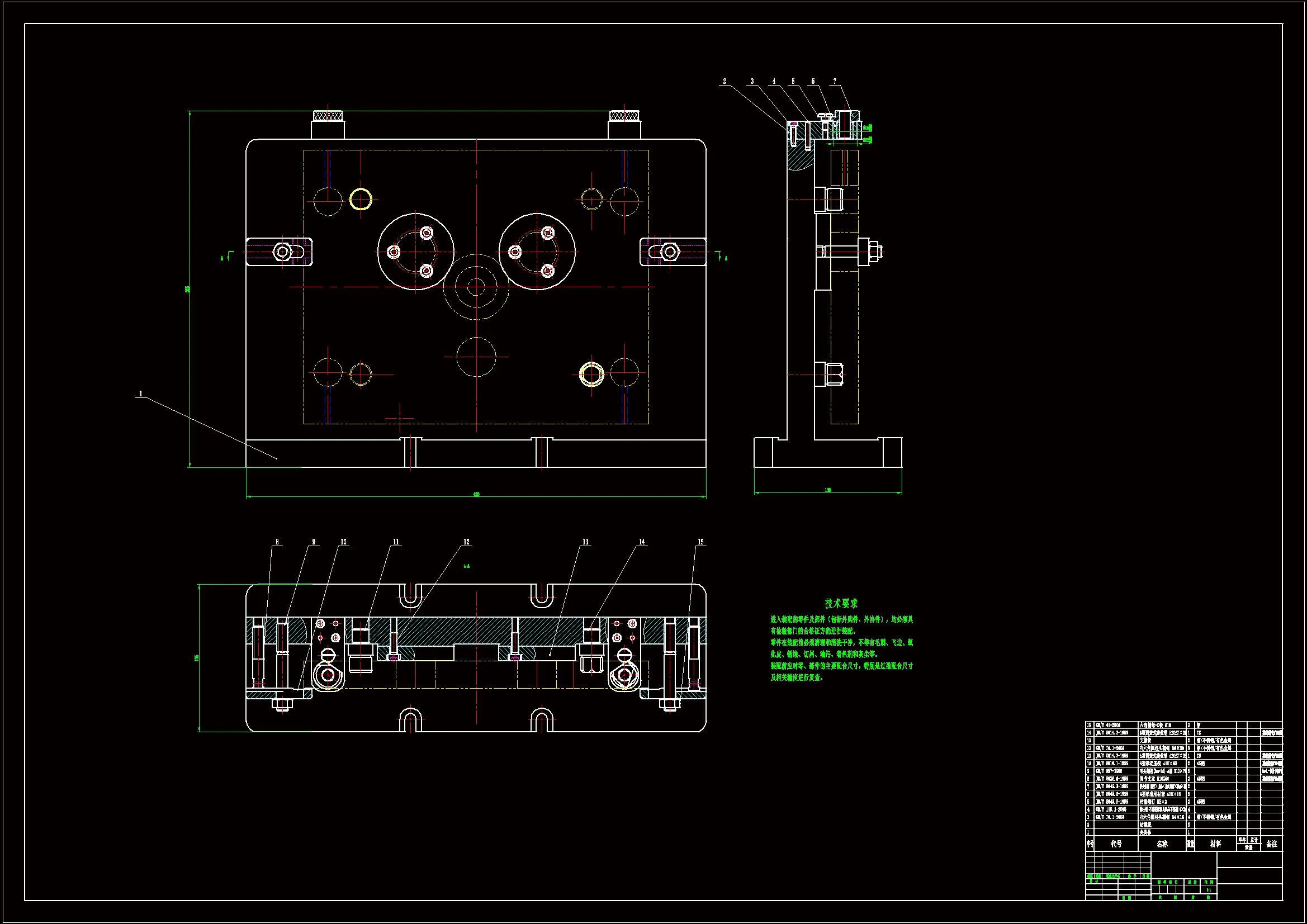Click part balloon number 1 label

[141, 394]
